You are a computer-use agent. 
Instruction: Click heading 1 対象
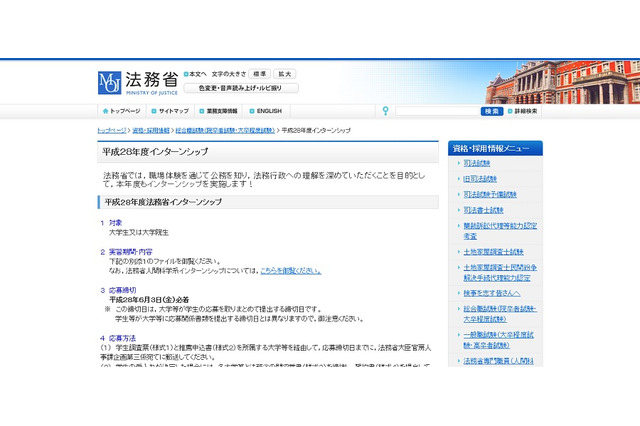coord(111,223)
